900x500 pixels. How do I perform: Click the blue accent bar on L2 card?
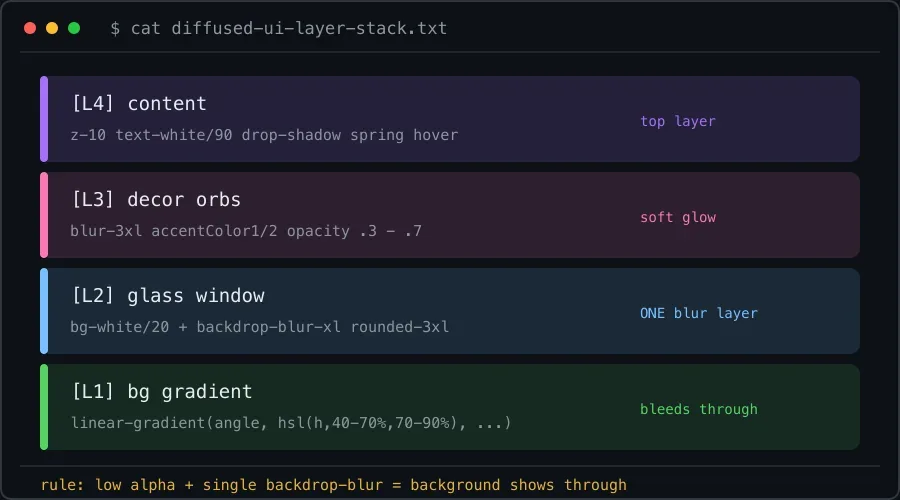click(44, 311)
